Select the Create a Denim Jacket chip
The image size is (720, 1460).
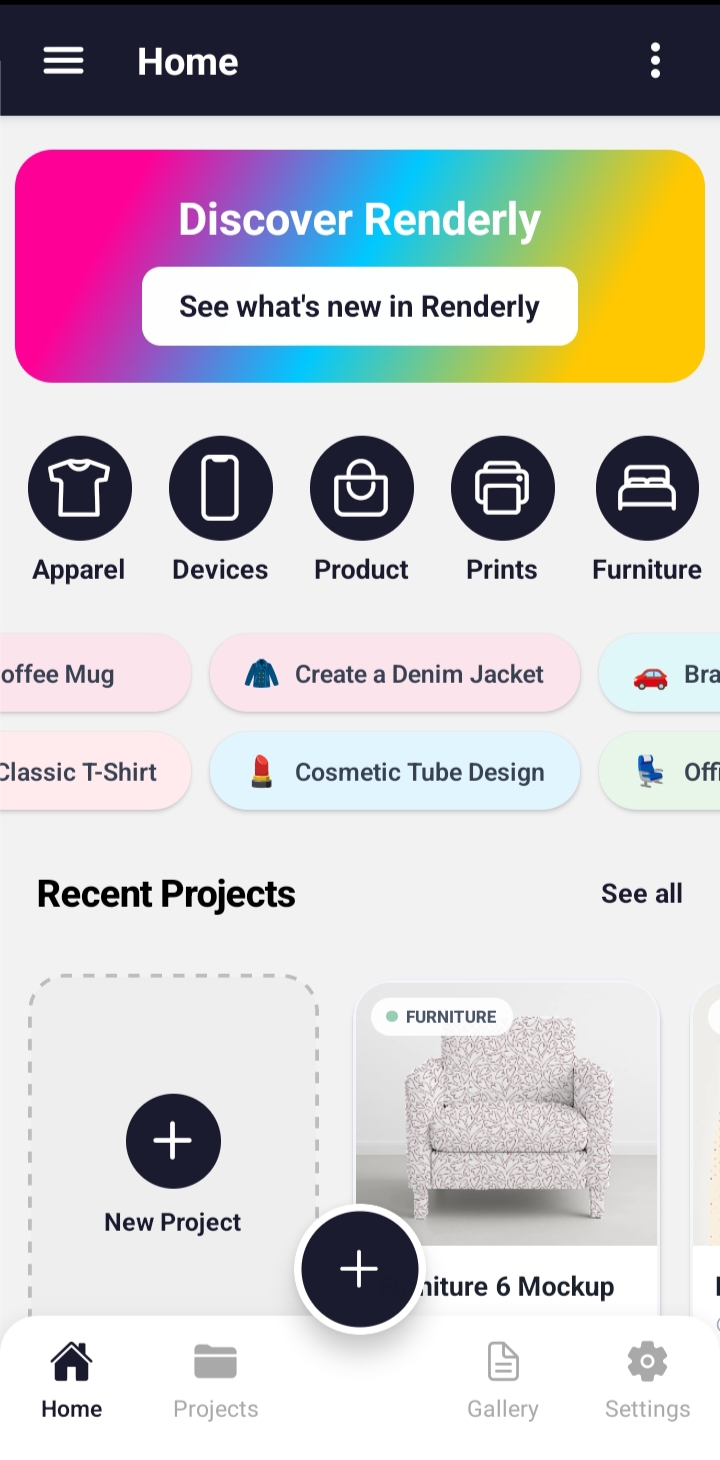tap(395, 674)
